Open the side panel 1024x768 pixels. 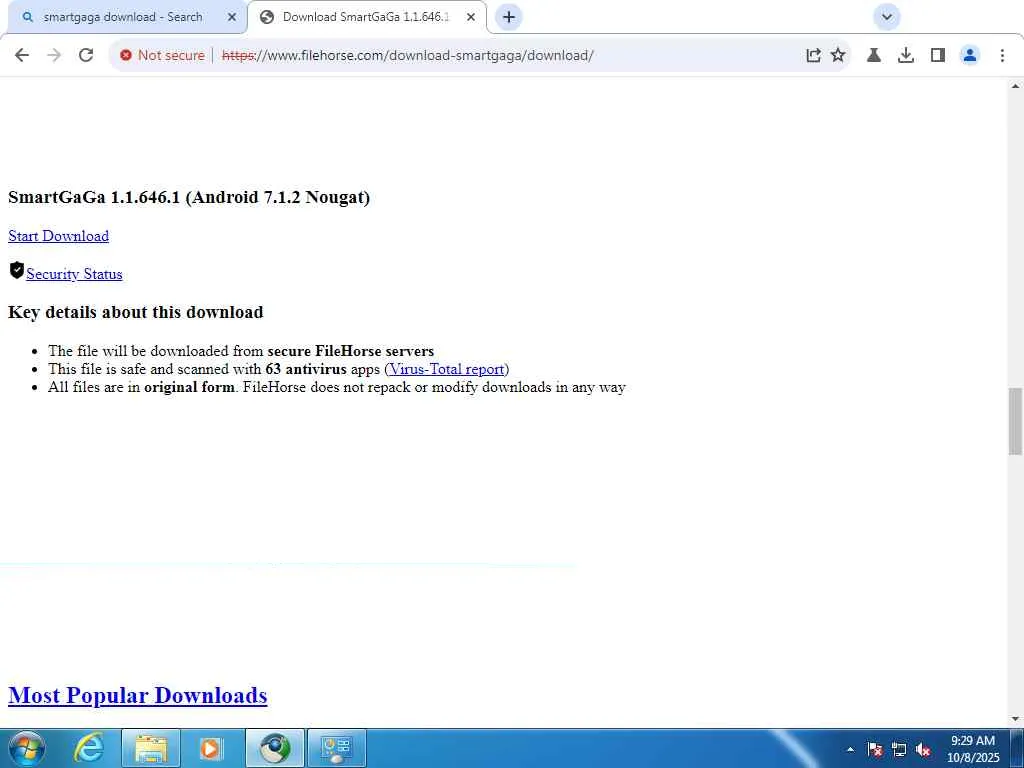tap(938, 56)
